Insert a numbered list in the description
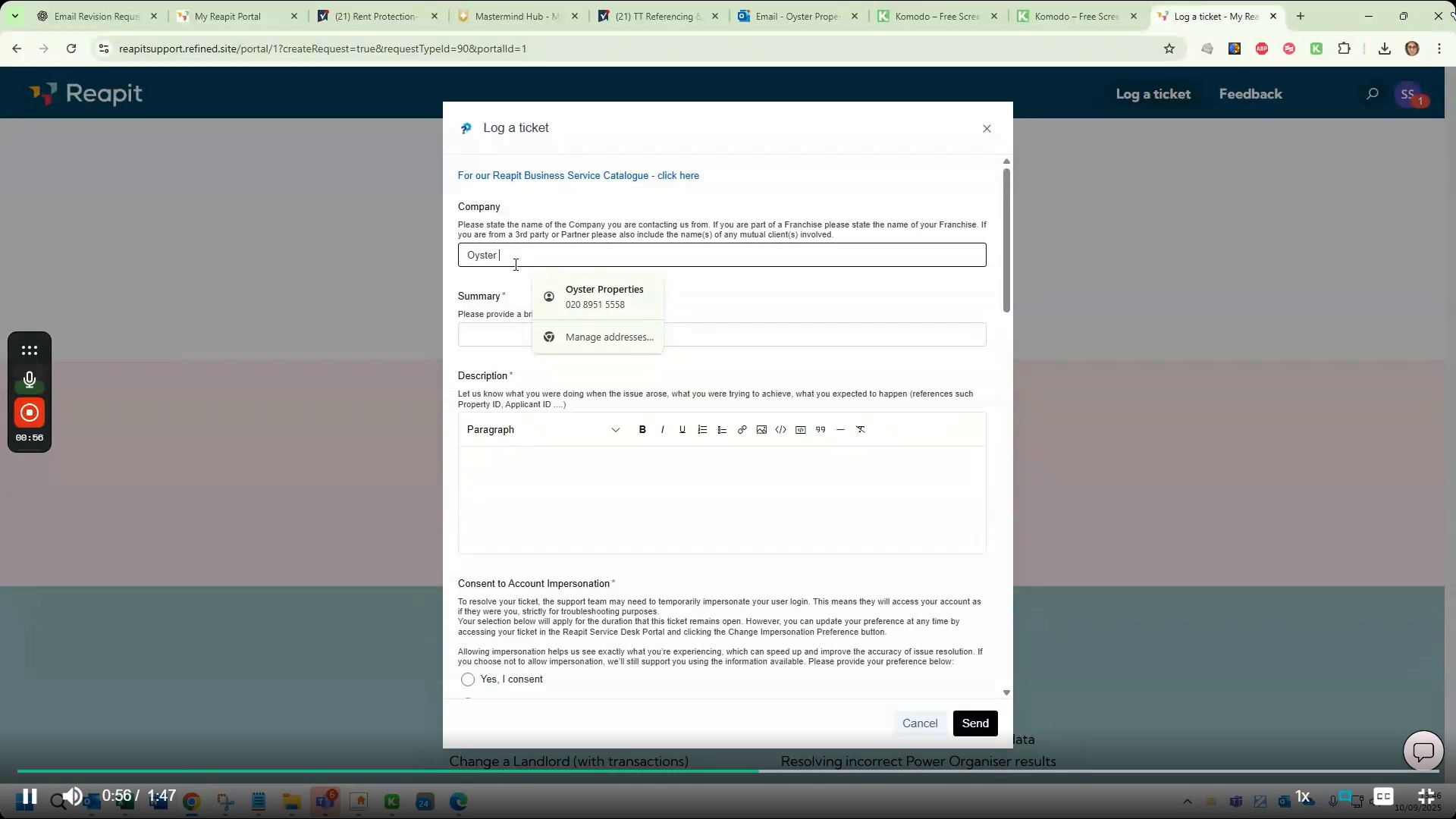Screen dimensions: 1456x819 pos(701,429)
